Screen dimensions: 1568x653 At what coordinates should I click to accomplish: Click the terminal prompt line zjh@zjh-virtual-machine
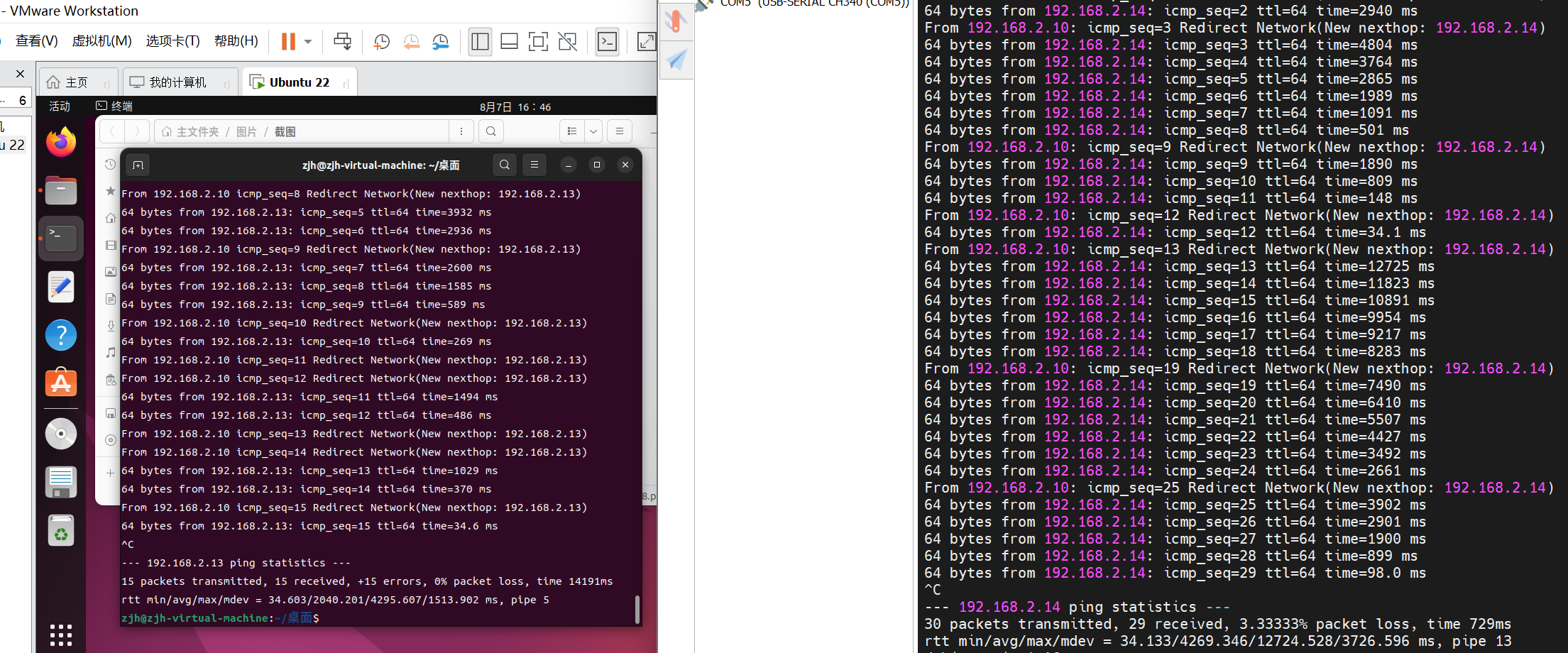pyautogui.click(x=220, y=618)
